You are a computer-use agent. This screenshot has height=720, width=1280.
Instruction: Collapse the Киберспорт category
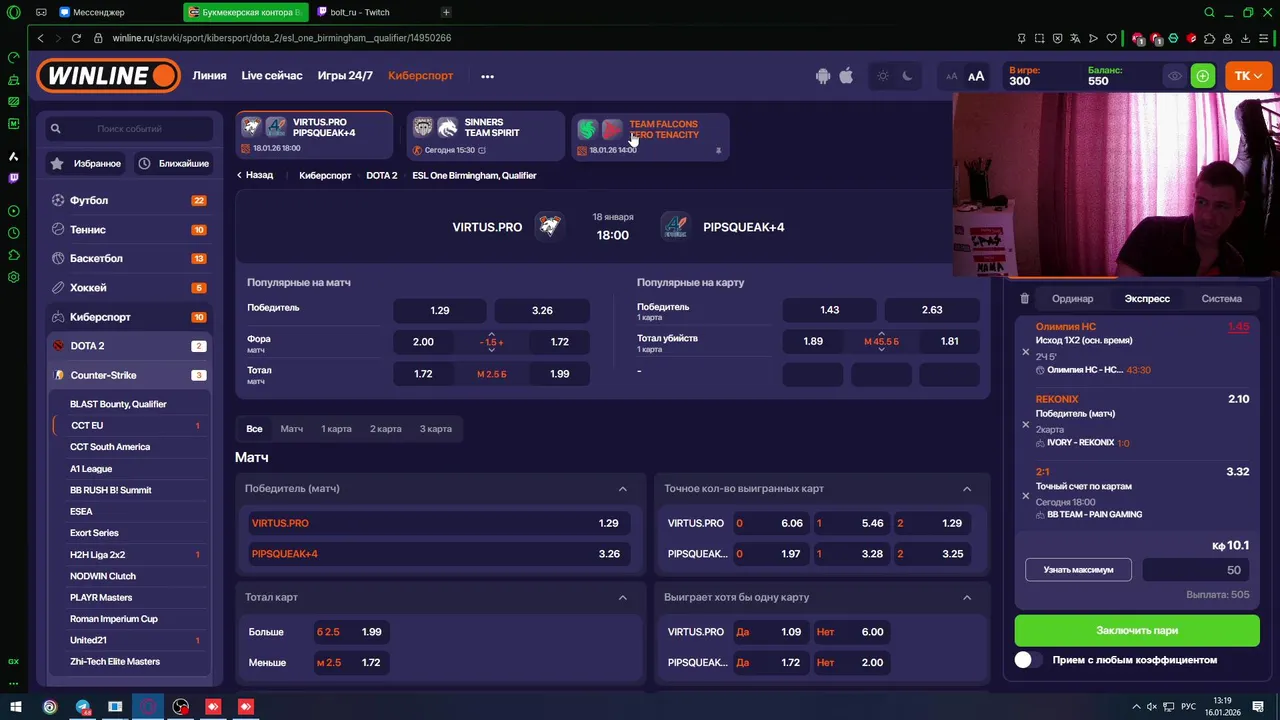[x=129, y=317]
